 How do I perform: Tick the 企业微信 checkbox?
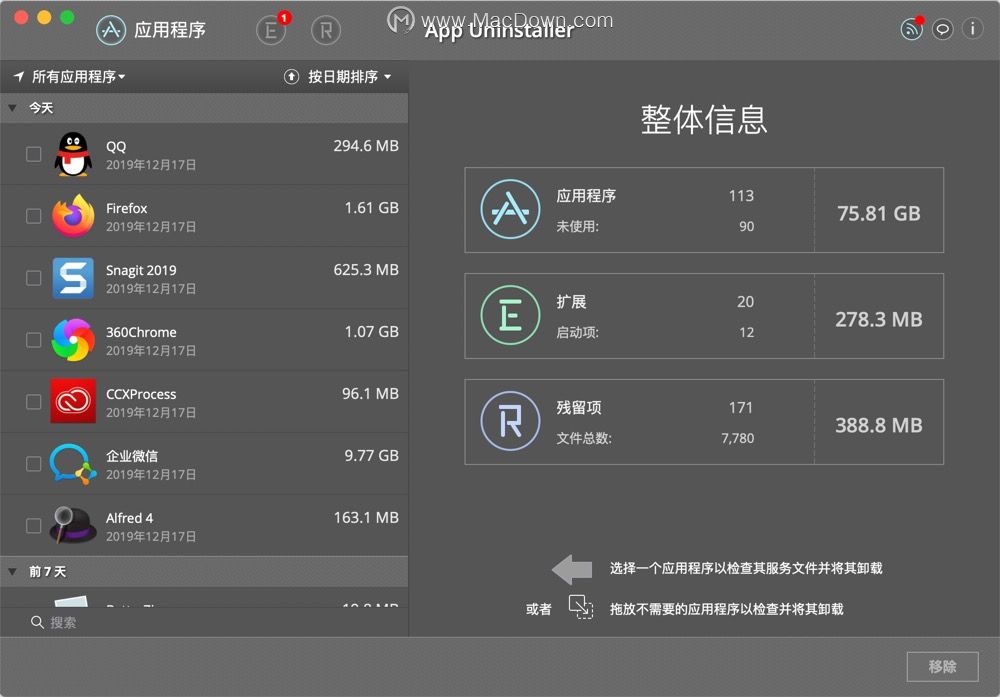coord(34,464)
